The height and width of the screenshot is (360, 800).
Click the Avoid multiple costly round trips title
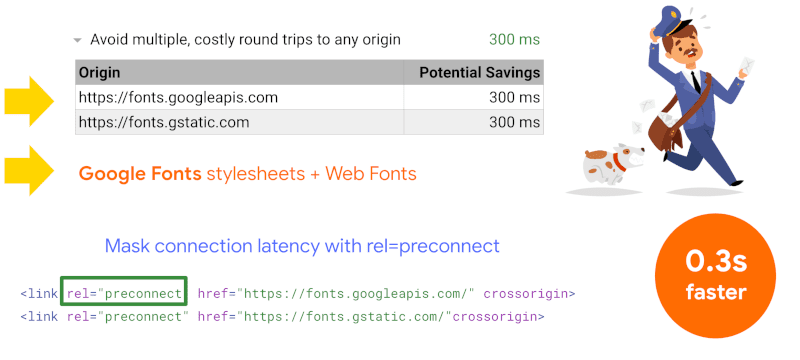pyautogui.click(x=245, y=40)
